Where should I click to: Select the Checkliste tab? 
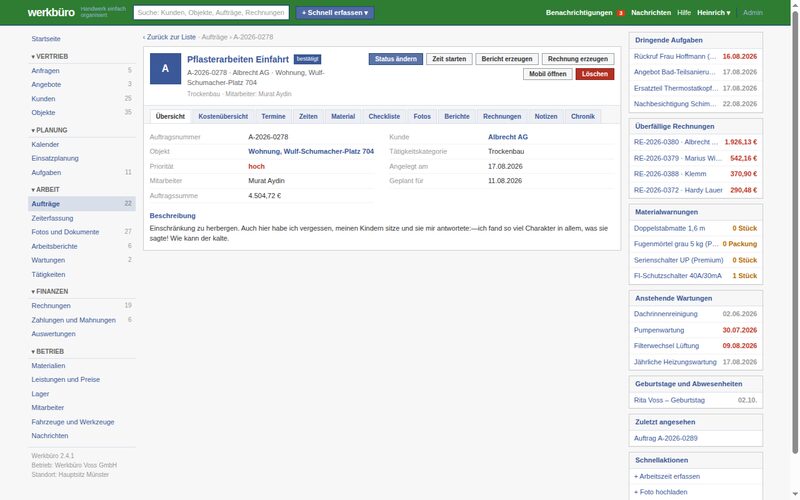click(x=384, y=116)
